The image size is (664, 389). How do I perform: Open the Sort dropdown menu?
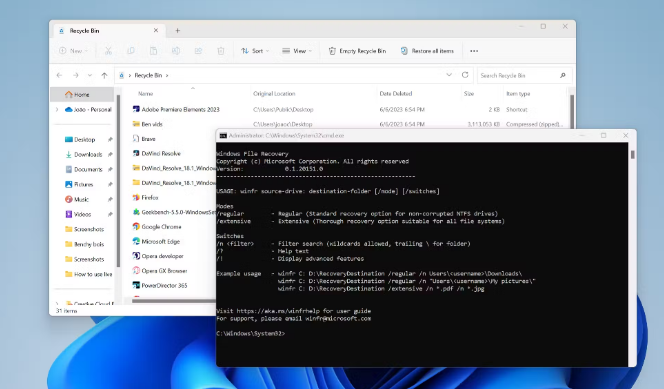pyautogui.click(x=255, y=51)
